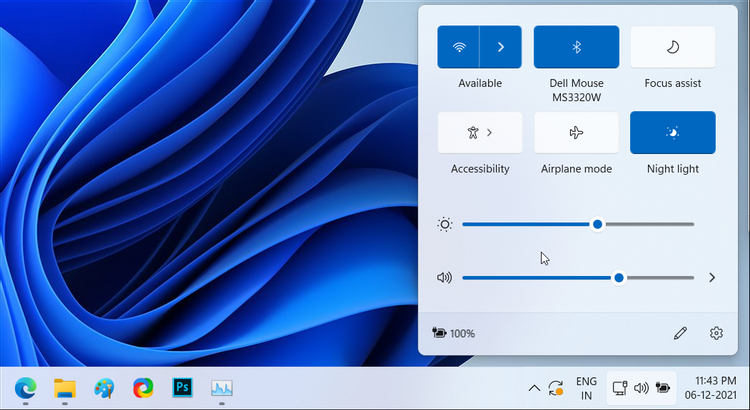This screenshot has height=410, width=750.
Task: Turn on Airplane mode
Action: [x=576, y=132]
